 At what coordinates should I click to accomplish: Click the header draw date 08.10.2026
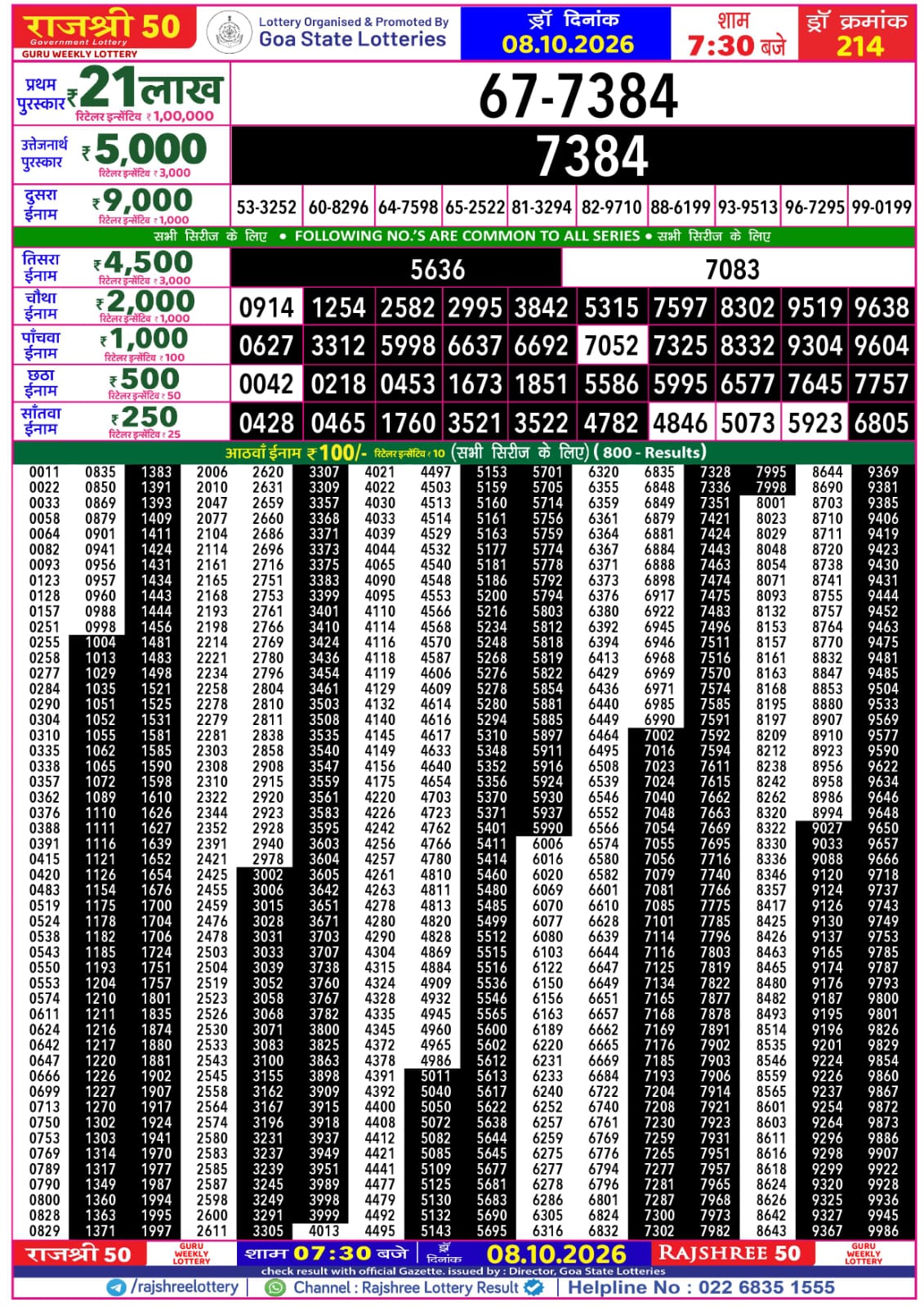point(568,44)
